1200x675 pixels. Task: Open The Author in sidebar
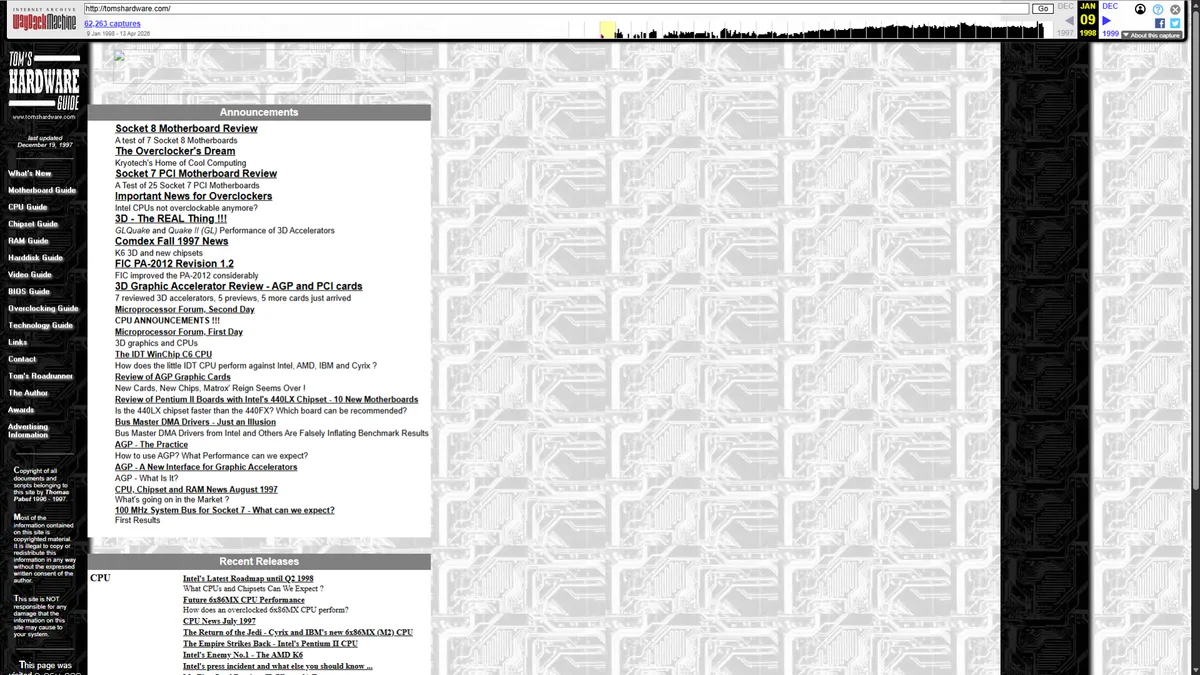click(x=28, y=393)
